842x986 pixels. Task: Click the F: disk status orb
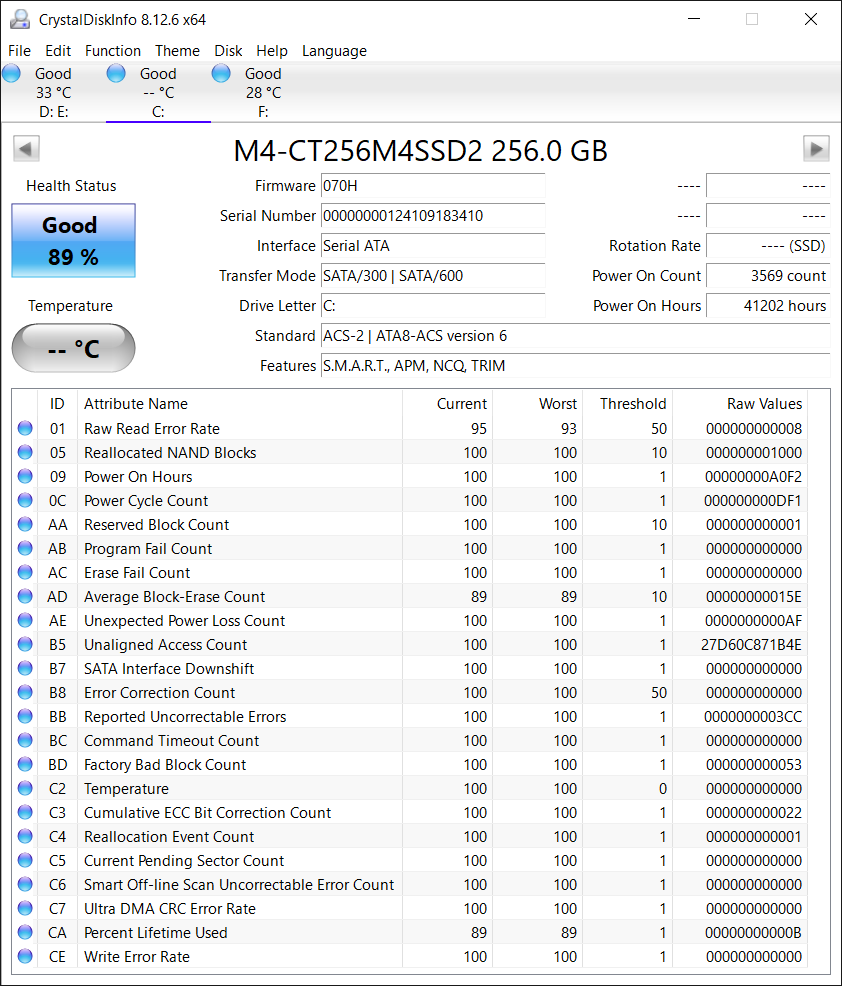[x=222, y=73]
